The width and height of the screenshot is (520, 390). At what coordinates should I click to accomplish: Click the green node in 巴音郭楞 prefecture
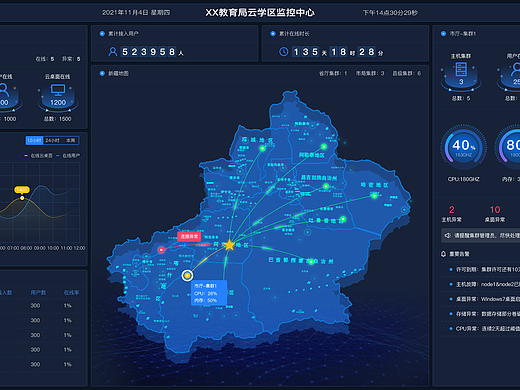pyautogui.click(x=311, y=262)
